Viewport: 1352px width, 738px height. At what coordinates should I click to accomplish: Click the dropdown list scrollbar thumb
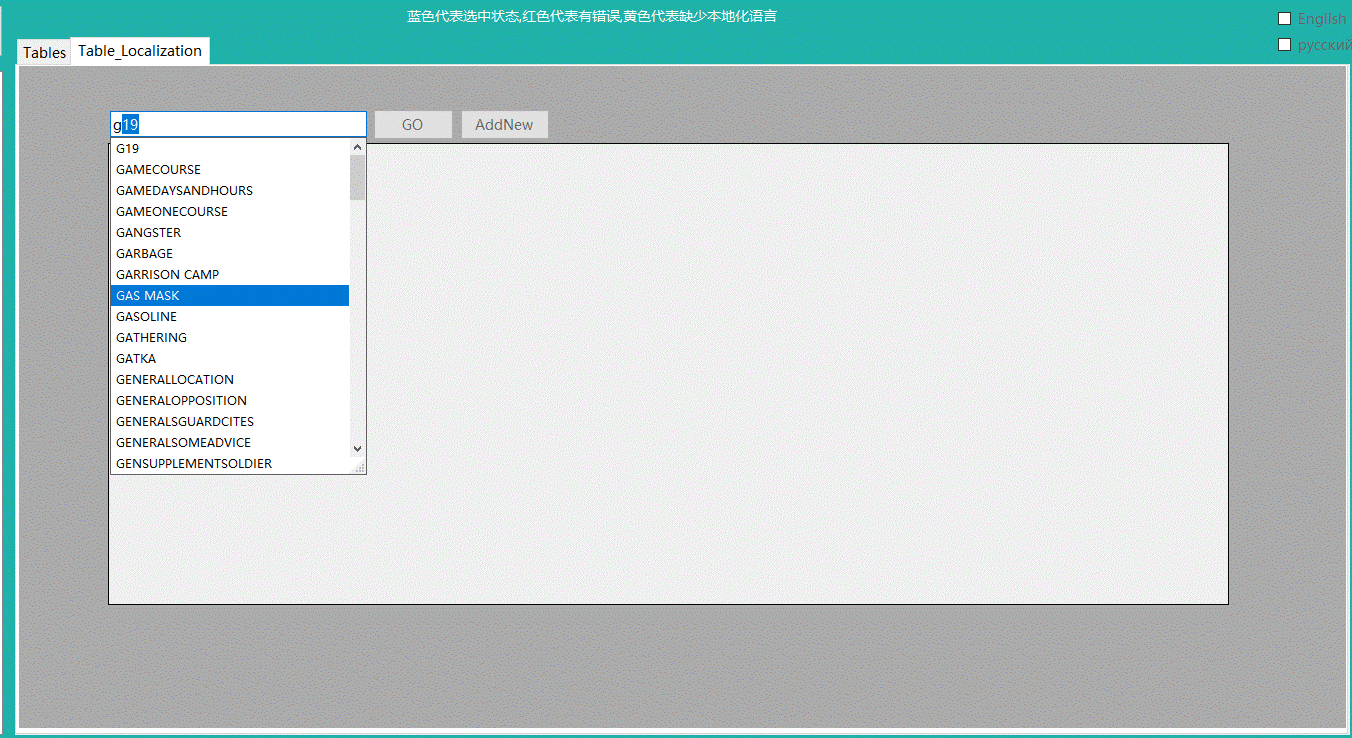pyautogui.click(x=357, y=177)
